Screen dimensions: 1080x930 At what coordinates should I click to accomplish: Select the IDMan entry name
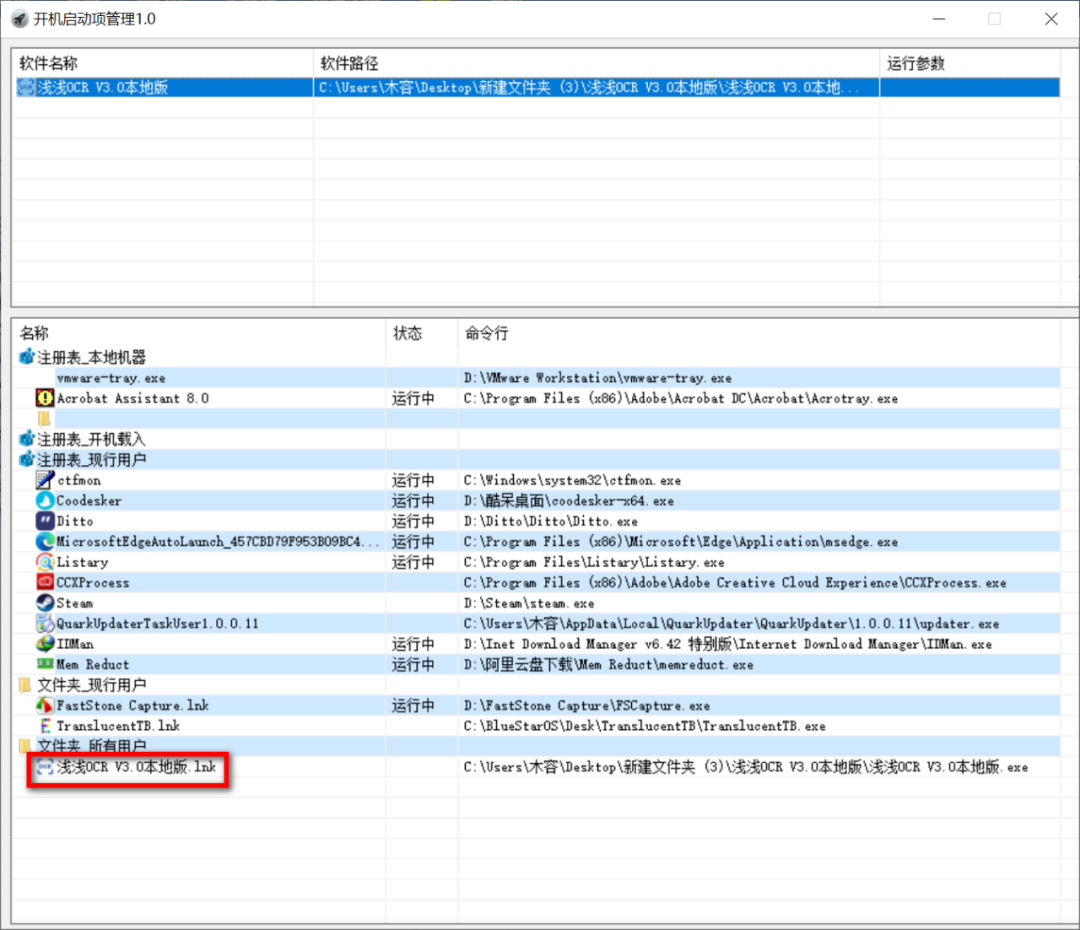pyautogui.click(x=75, y=644)
